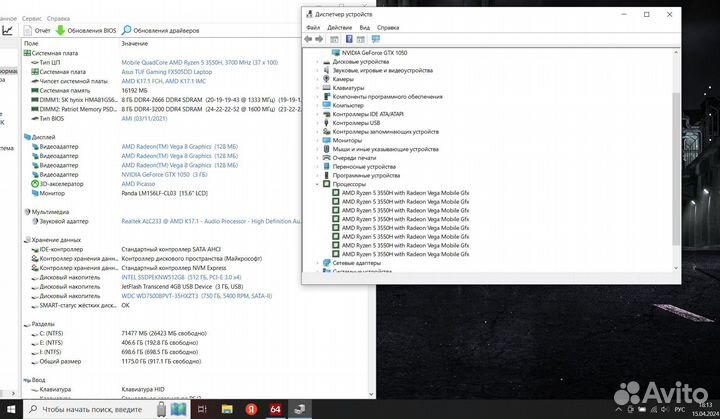720x419 pixels.
Task: Open the blue question mark help icon
Action: 349,39
